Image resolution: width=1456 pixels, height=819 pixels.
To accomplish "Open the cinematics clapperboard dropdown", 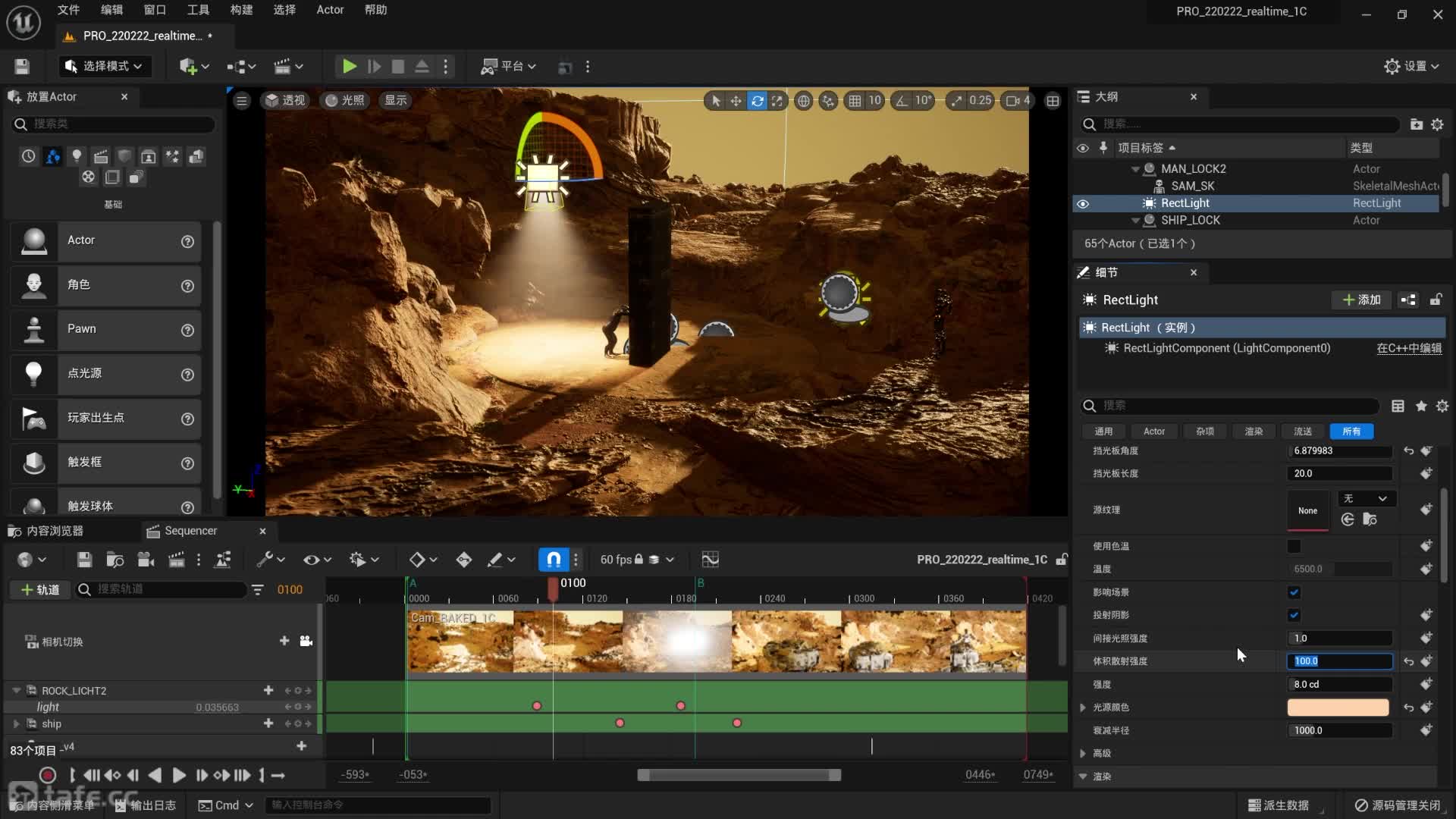I will (288, 67).
